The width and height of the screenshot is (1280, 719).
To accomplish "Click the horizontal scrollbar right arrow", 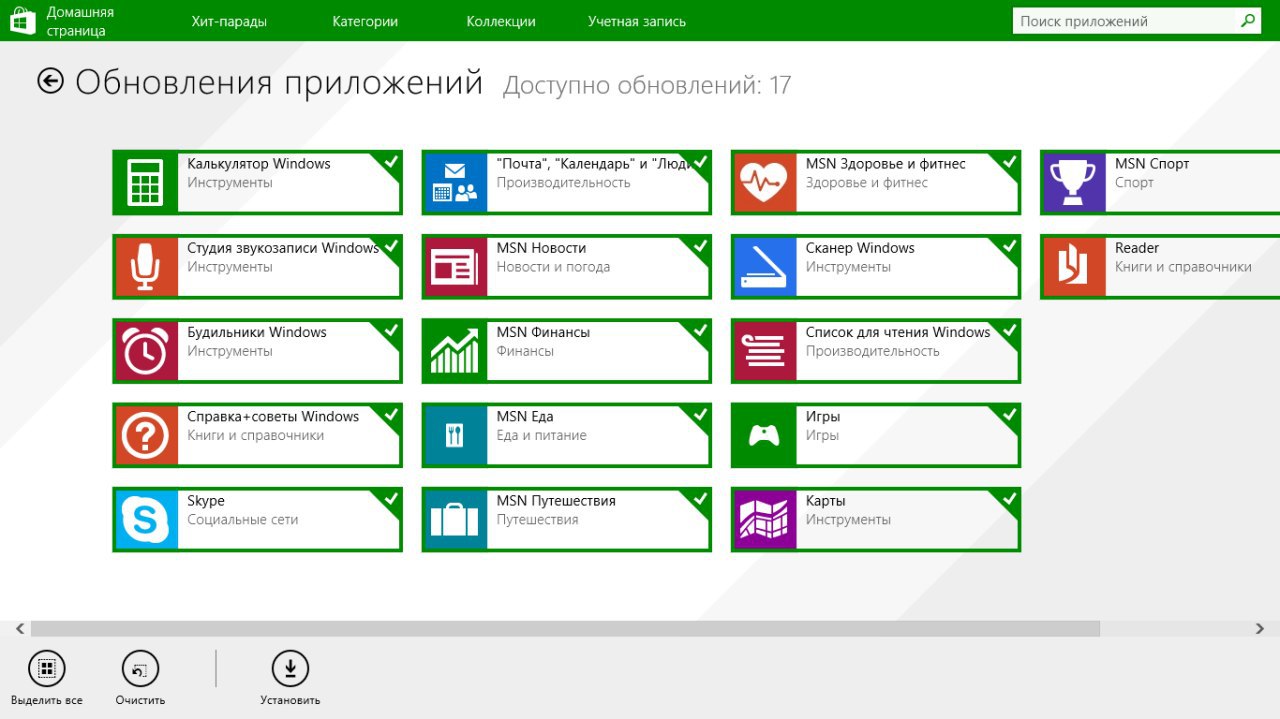I will click(1260, 629).
